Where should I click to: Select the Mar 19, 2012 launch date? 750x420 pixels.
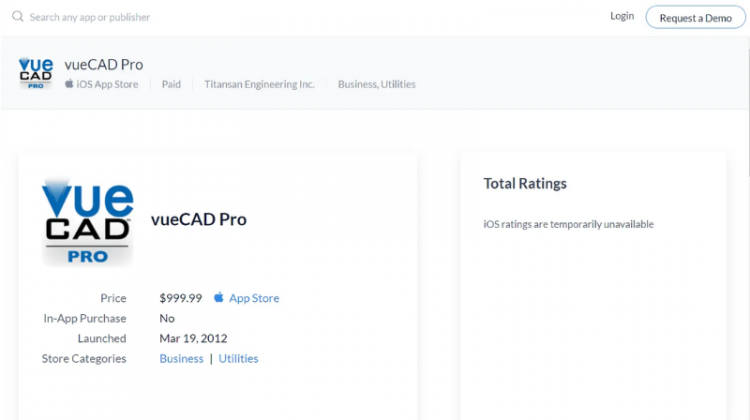pyautogui.click(x=193, y=338)
